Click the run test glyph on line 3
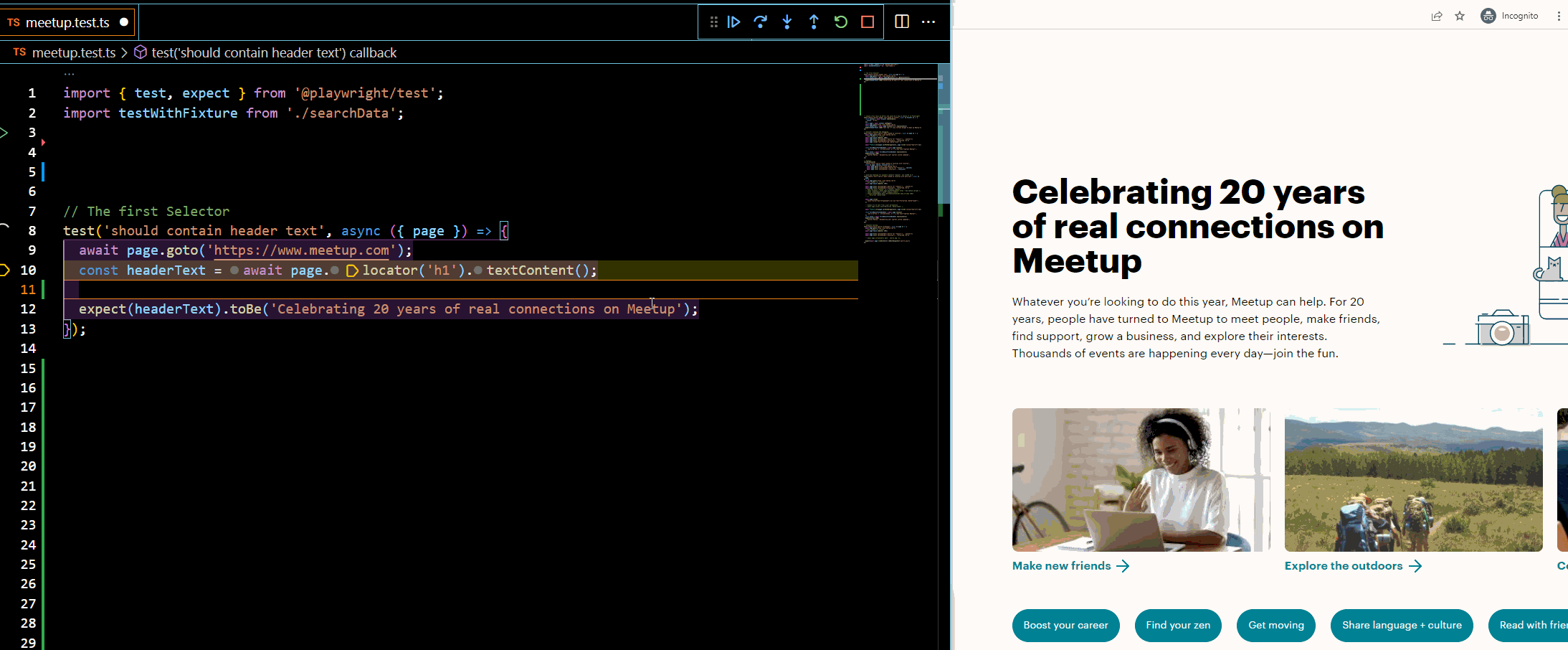Screen dimensions: 1568x650 click(x=4, y=132)
